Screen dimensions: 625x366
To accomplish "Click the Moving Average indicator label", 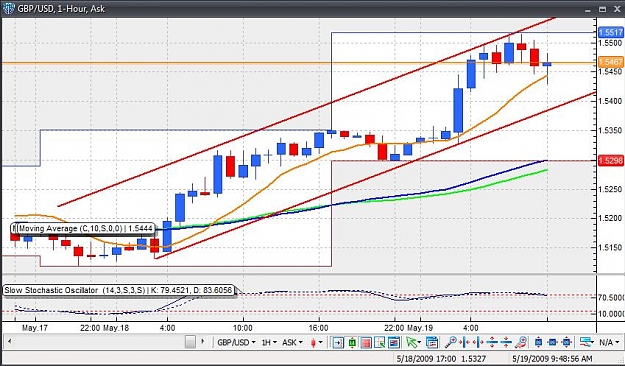I will [86, 228].
